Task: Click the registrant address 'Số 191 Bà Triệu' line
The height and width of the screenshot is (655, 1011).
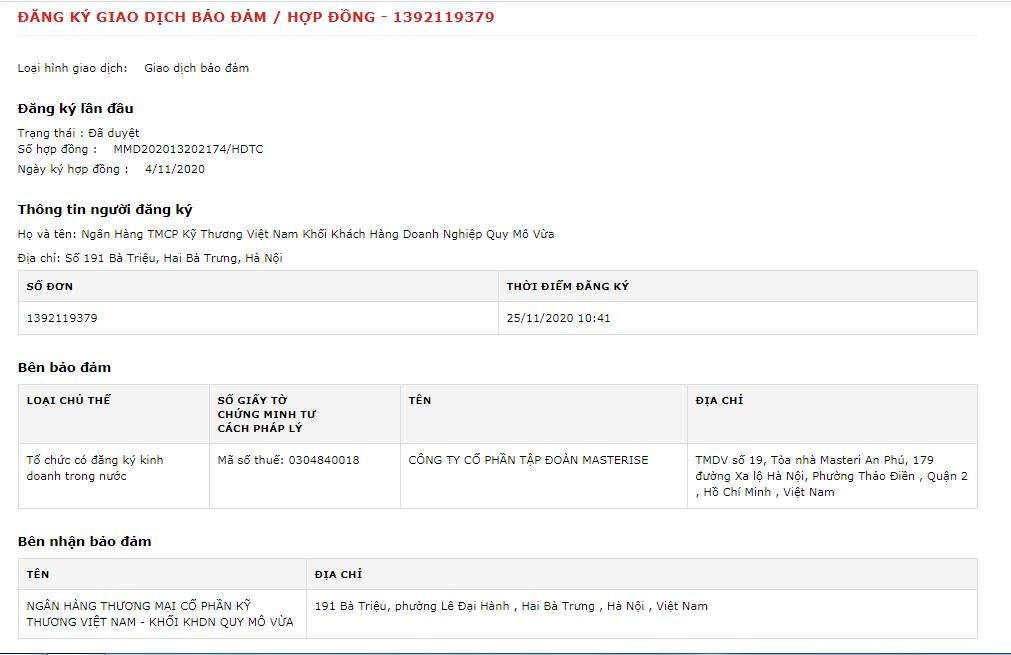Action: 150,258
